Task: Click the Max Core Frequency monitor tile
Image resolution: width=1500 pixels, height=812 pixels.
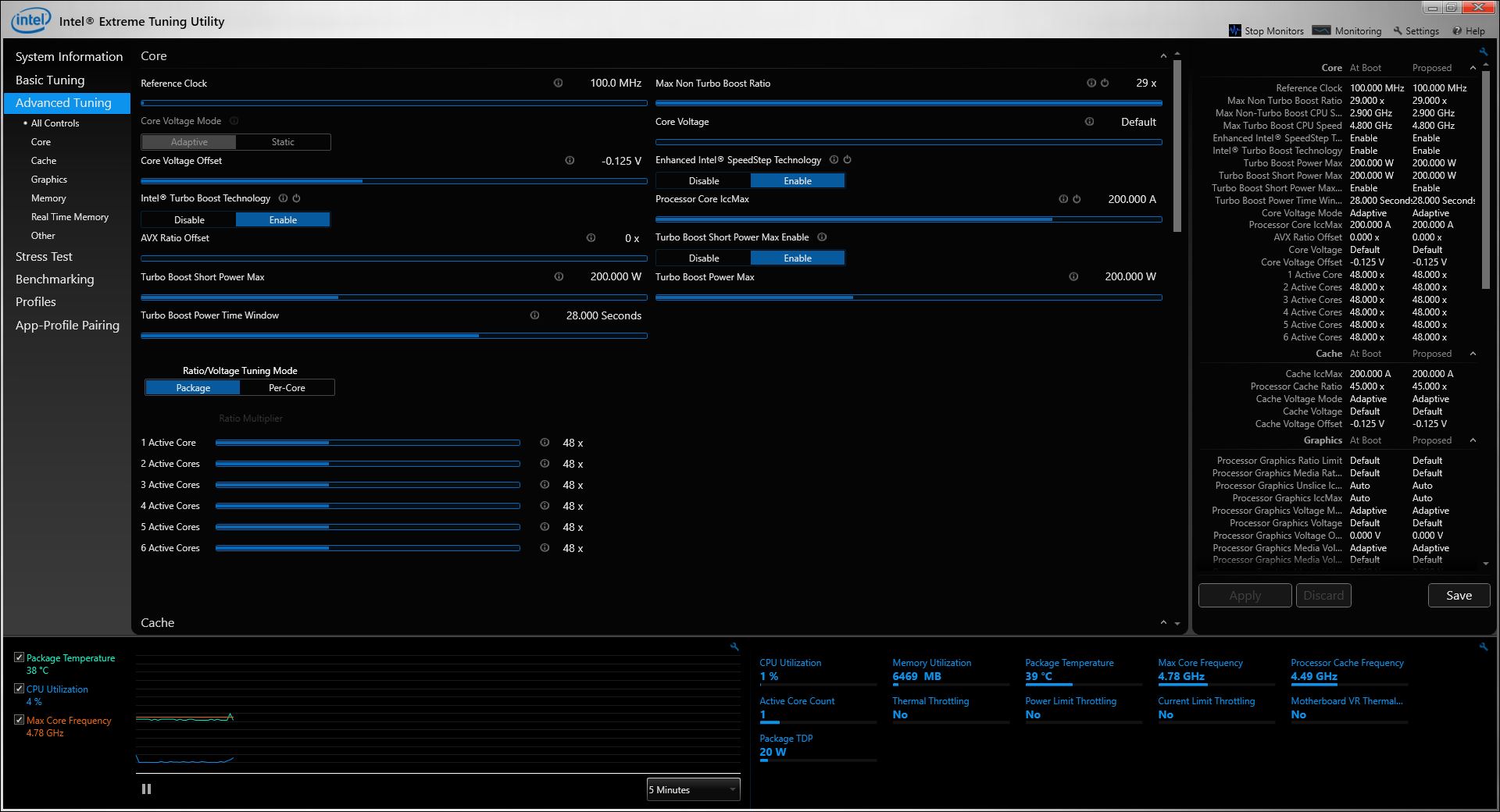Action: (x=1216, y=671)
